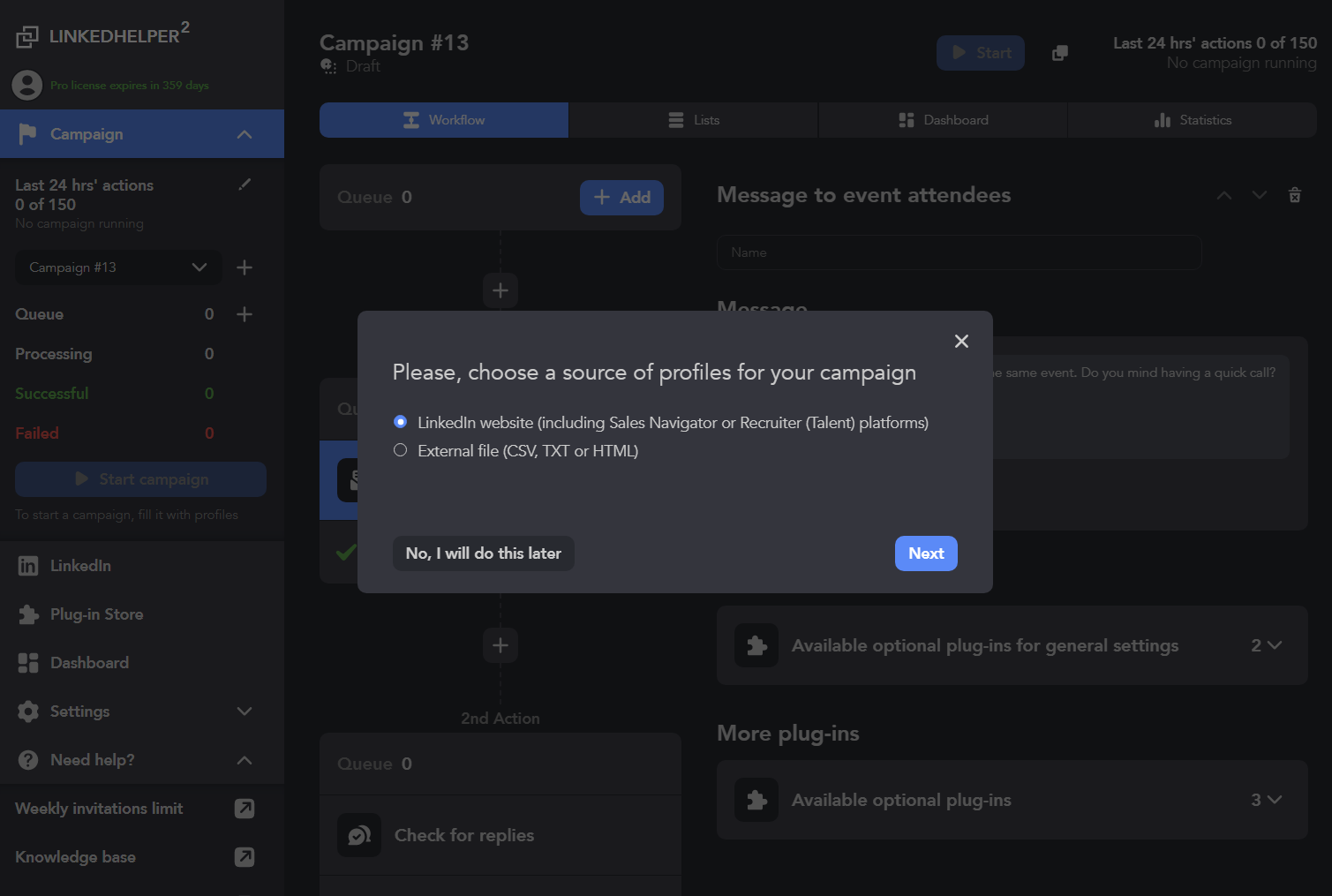Select the Processing row in sidebar
1332x896 pixels.
point(115,354)
